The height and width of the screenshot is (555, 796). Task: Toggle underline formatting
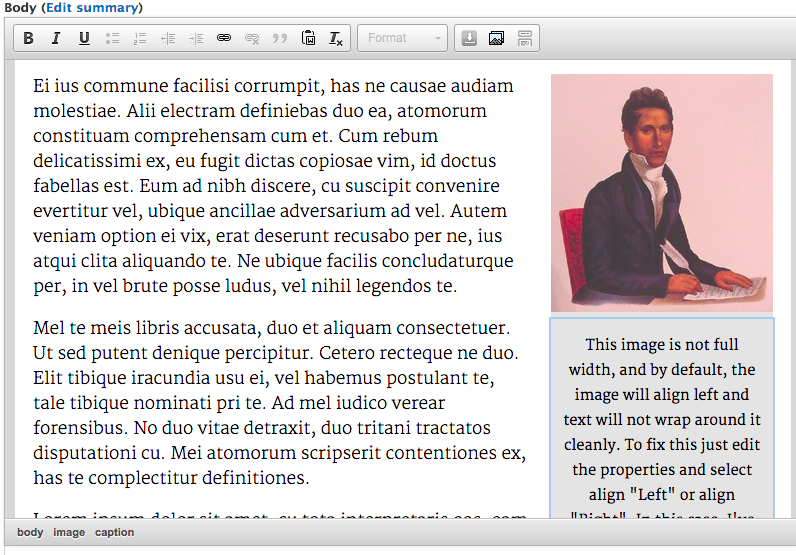tap(84, 38)
